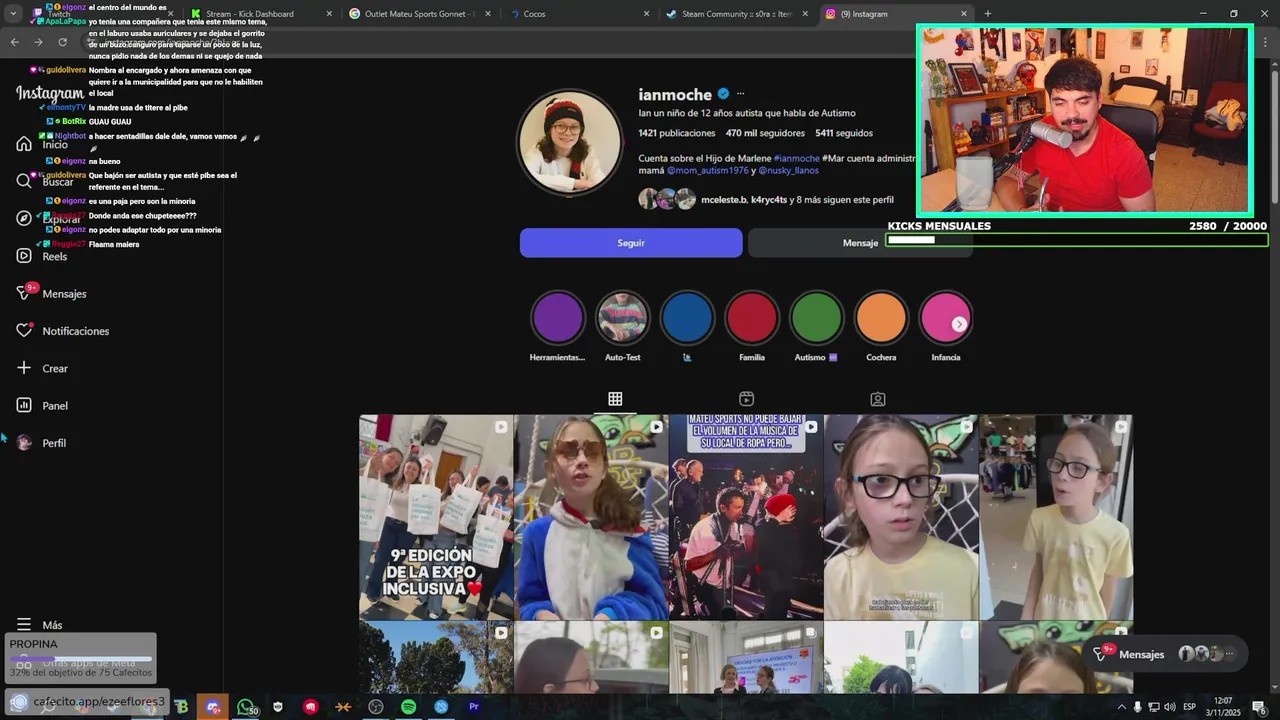Open the blue highlight story circle
The image size is (1280, 720).
pyautogui.click(x=687, y=318)
